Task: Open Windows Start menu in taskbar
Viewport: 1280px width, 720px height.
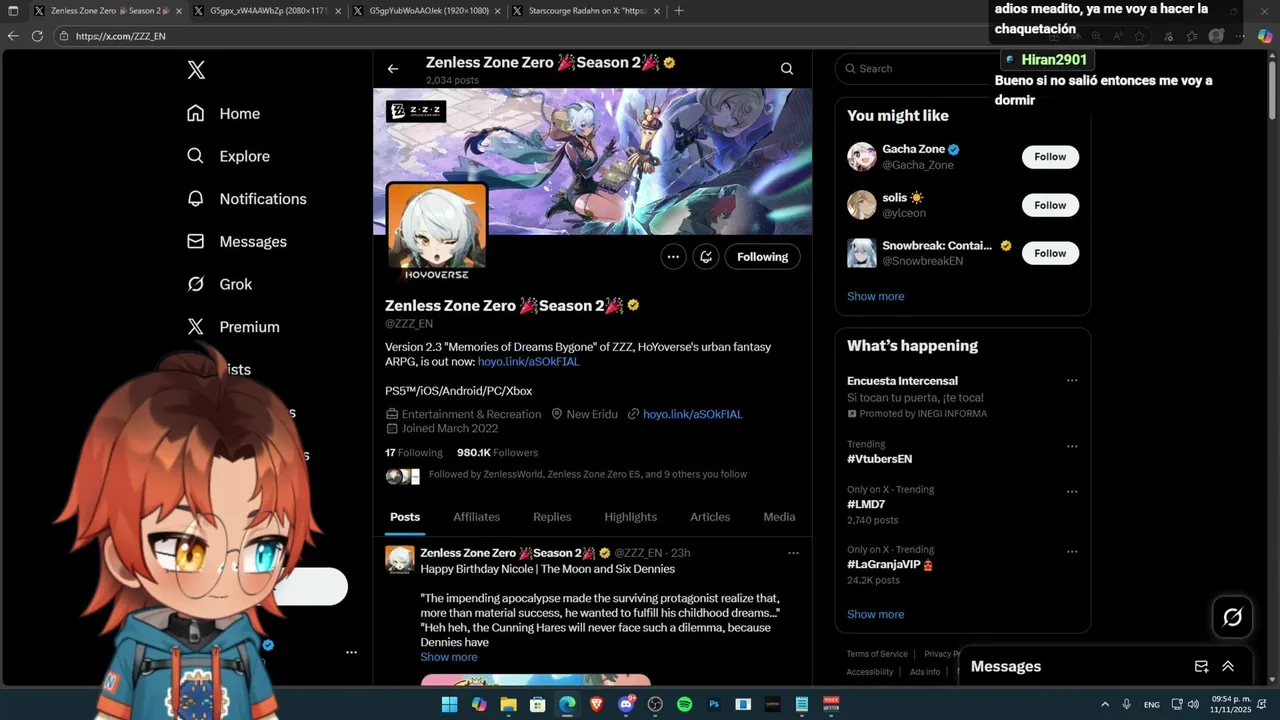Action: [450, 704]
